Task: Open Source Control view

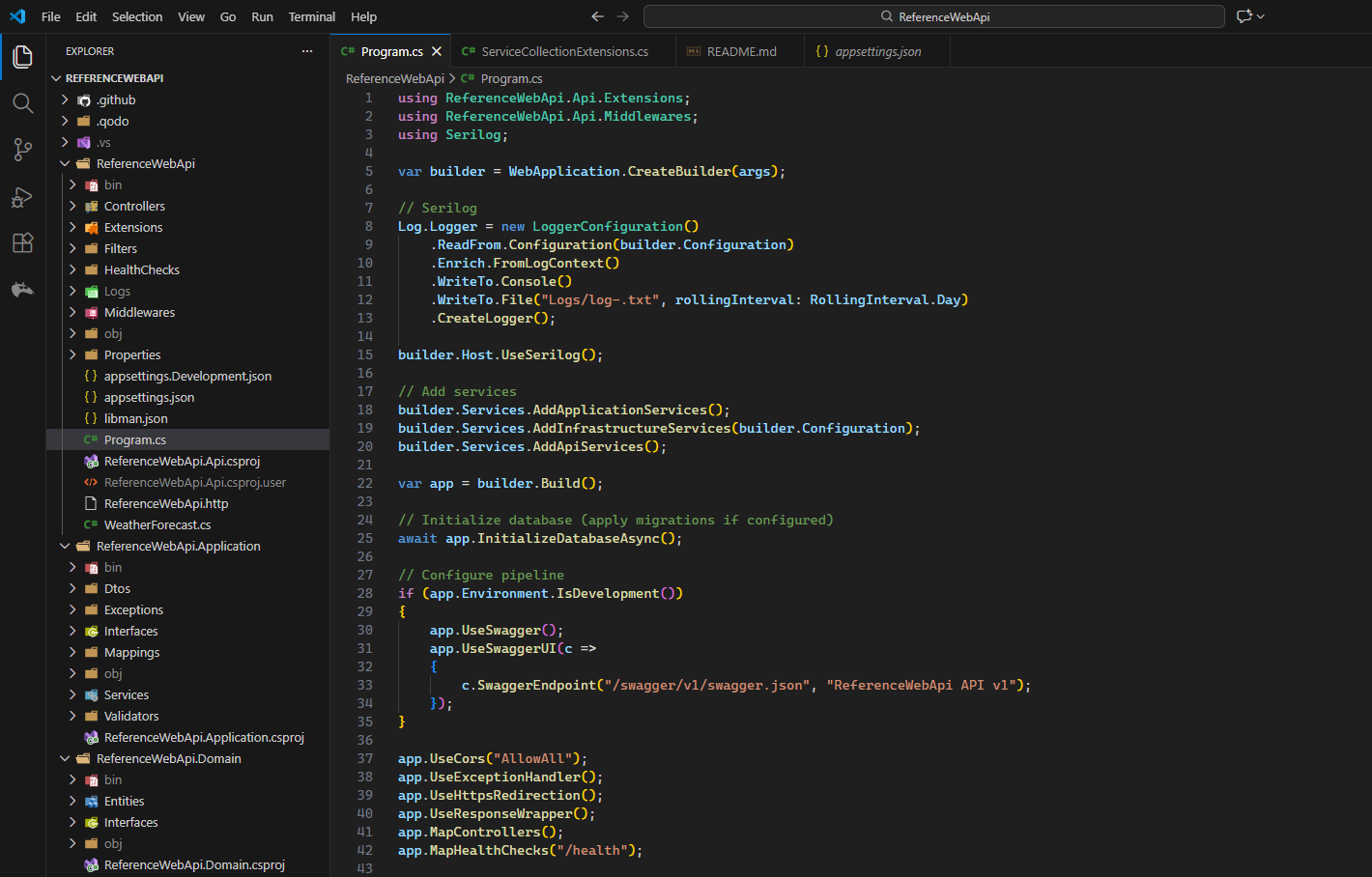Action: click(x=23, y=150)
